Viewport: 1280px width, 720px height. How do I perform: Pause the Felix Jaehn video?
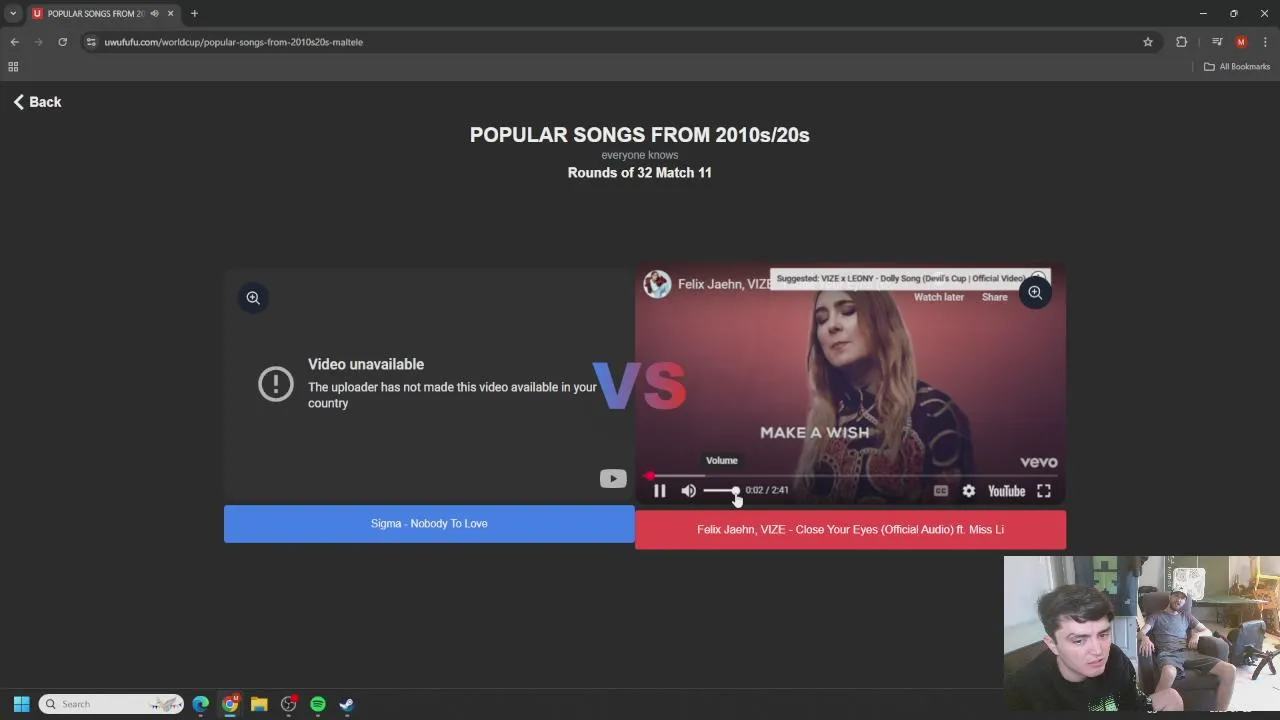(659, 491)
